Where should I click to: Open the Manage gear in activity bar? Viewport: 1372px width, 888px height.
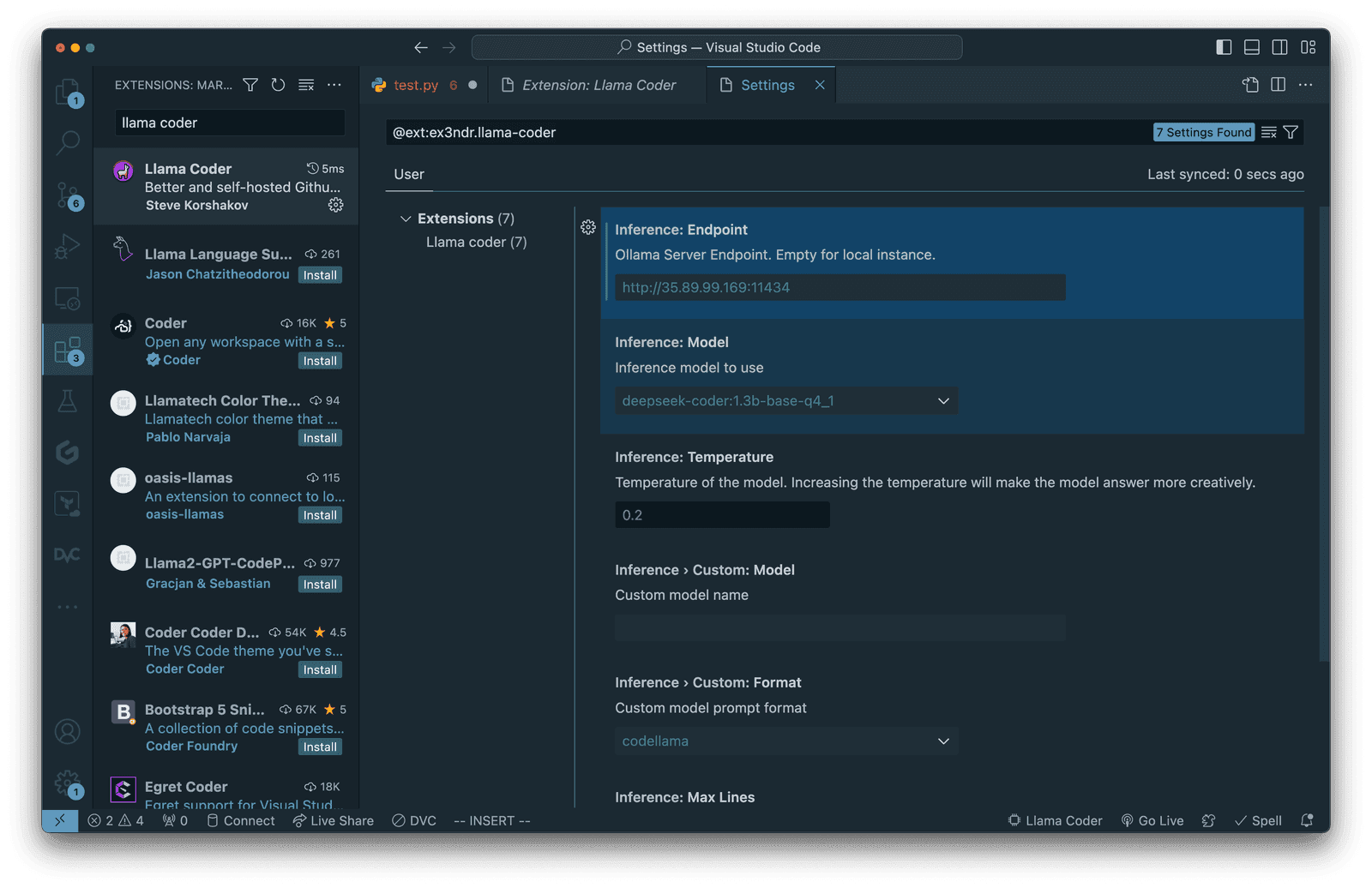pos(68,783)
